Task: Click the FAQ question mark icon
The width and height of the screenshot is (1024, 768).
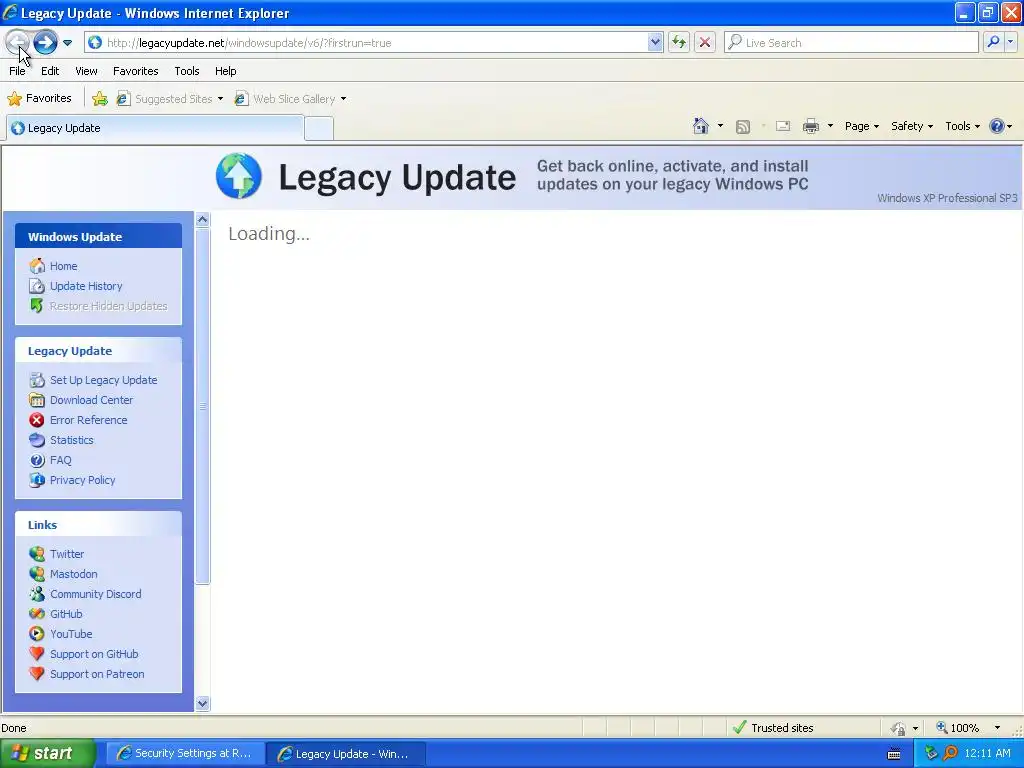Action: click(37, 460)
